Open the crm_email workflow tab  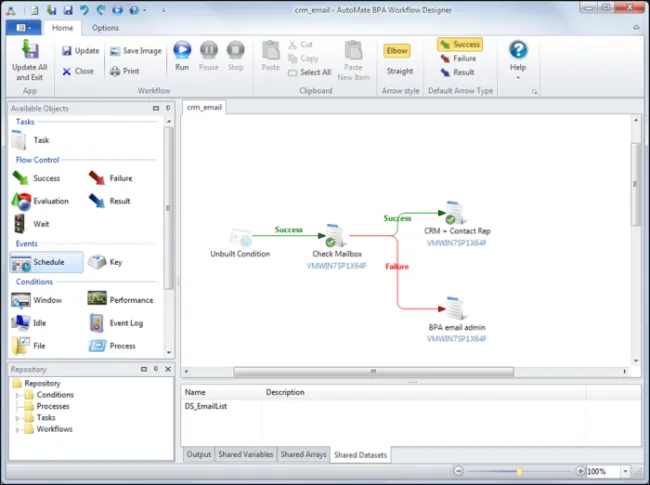coord(204,107)
